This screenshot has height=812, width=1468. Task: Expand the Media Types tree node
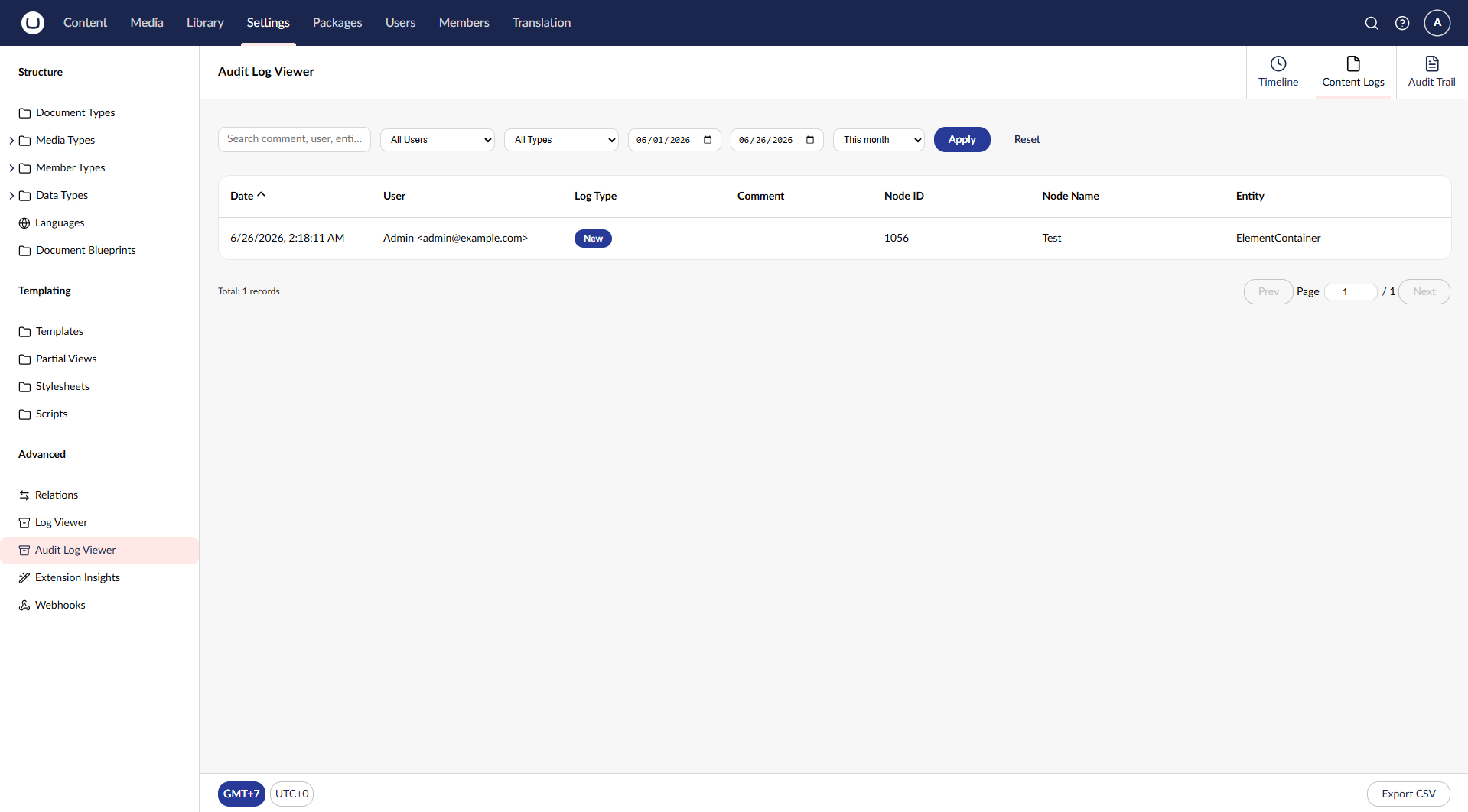(x=11, y=141)
